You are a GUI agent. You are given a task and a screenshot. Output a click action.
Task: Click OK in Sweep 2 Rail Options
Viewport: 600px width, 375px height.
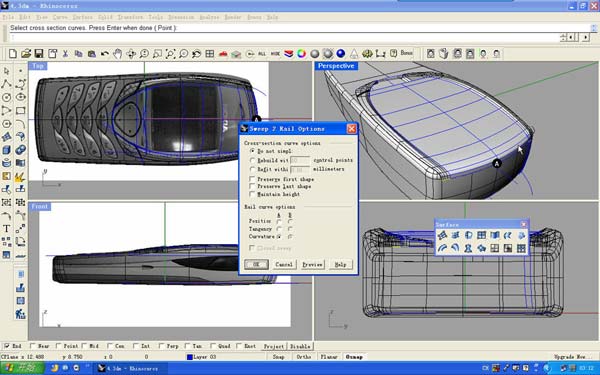(x=256, y=264)
